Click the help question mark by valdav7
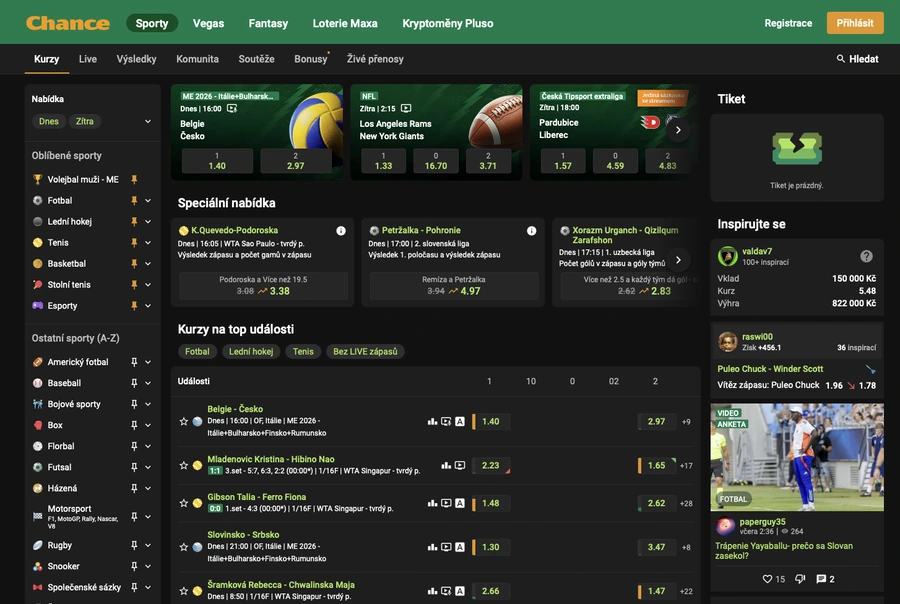900x604 pixels. [x=866, y=256]
